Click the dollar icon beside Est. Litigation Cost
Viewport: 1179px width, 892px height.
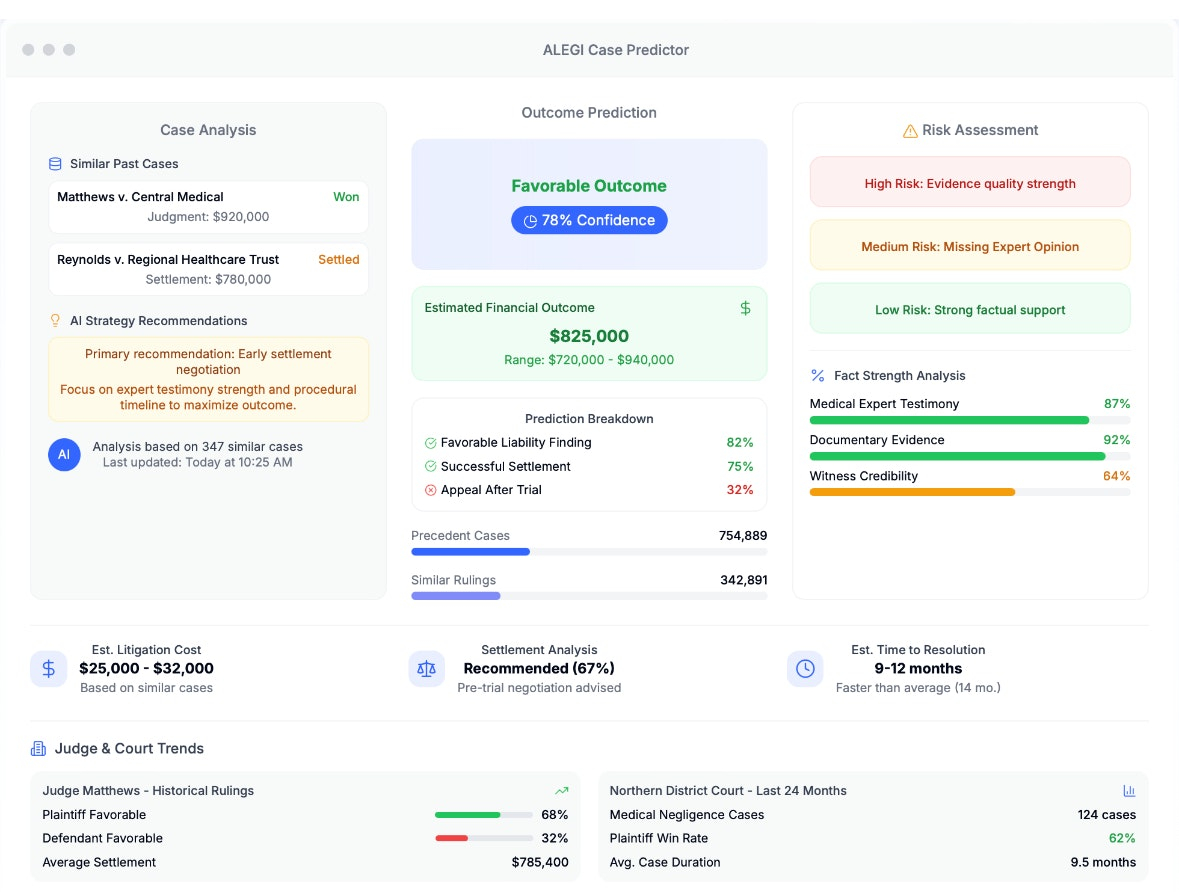click(x=48, y=669)
